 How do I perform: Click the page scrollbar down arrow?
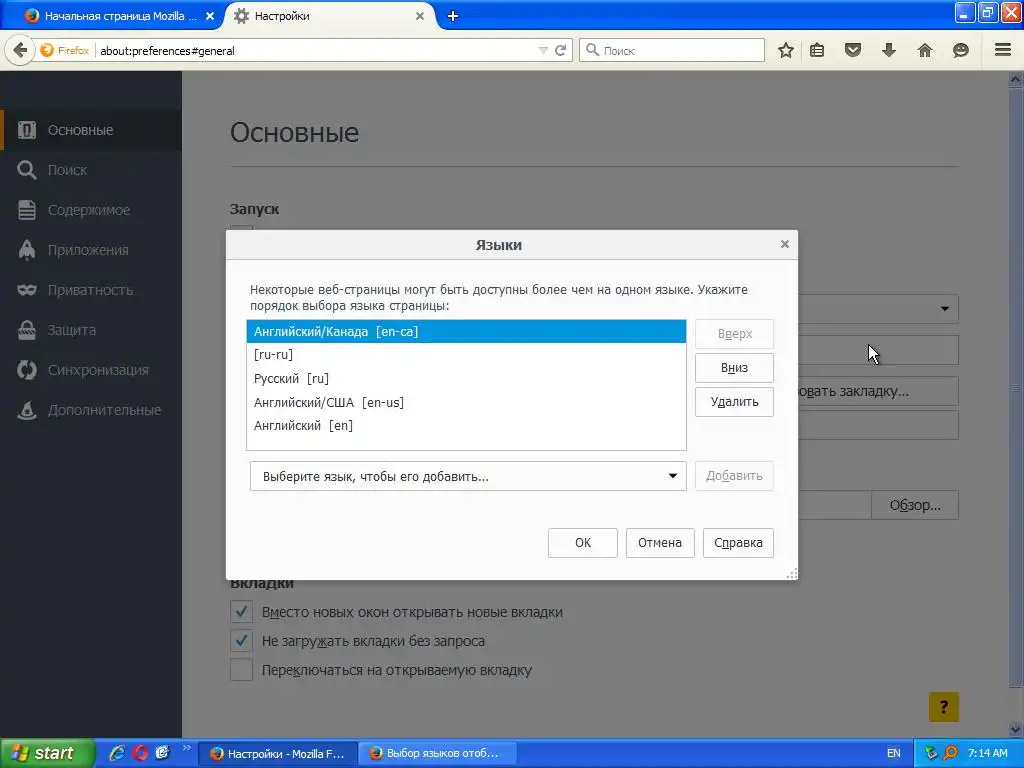click(1015, 729)
